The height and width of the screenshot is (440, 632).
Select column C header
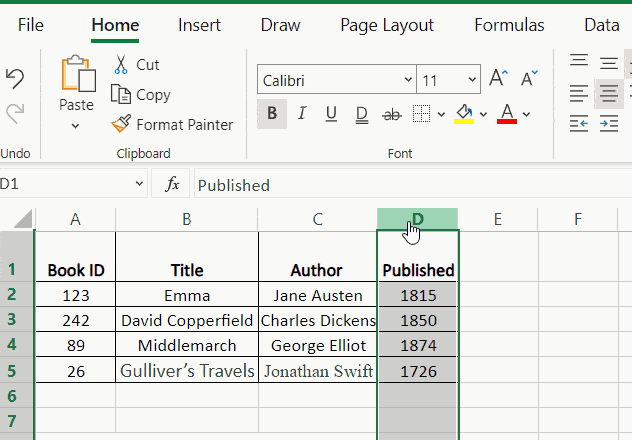click(318, 220)
